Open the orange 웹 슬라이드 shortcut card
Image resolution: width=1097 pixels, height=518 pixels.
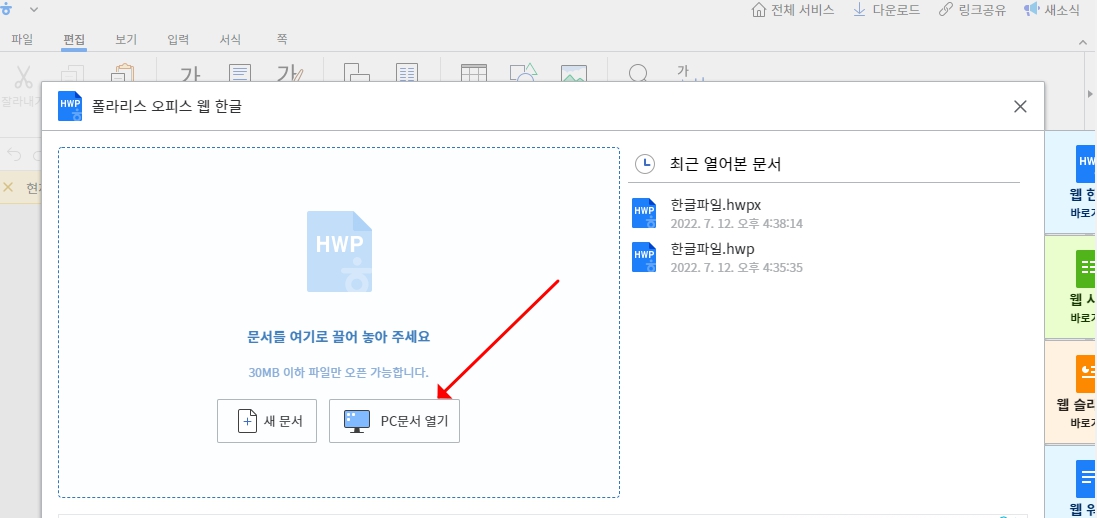[1070, 391]
